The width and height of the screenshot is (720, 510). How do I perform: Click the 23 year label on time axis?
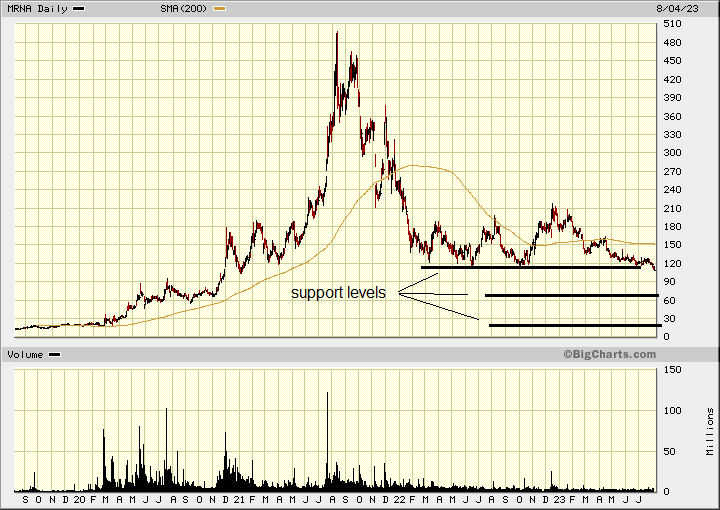(x=559, y=499)
